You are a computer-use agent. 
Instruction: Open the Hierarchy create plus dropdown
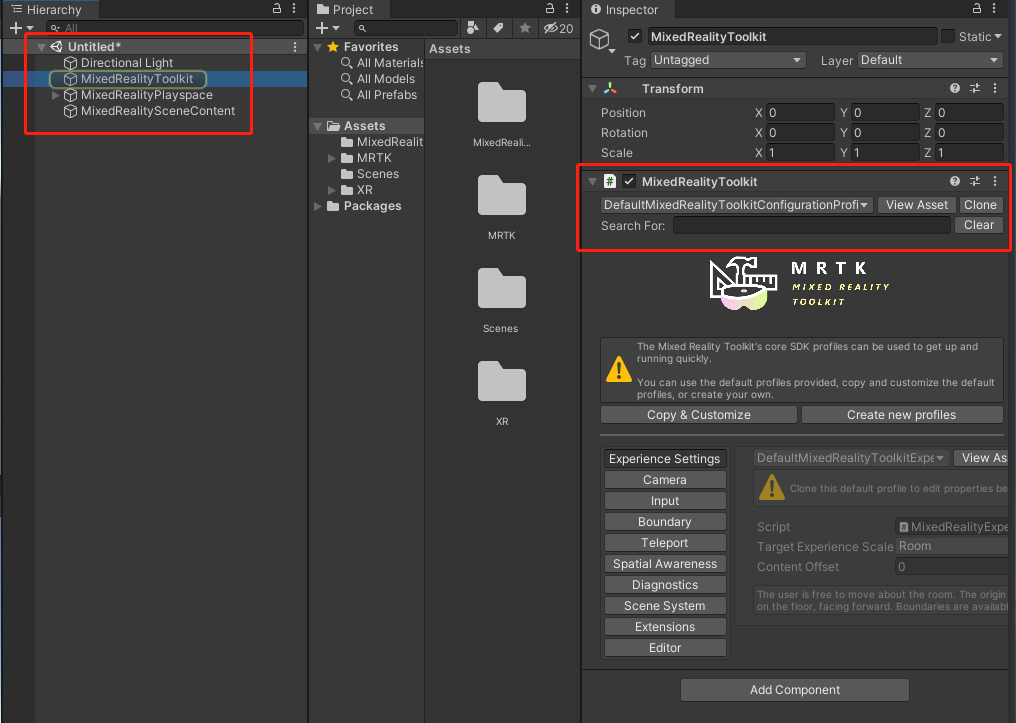(x=21, y=28)
